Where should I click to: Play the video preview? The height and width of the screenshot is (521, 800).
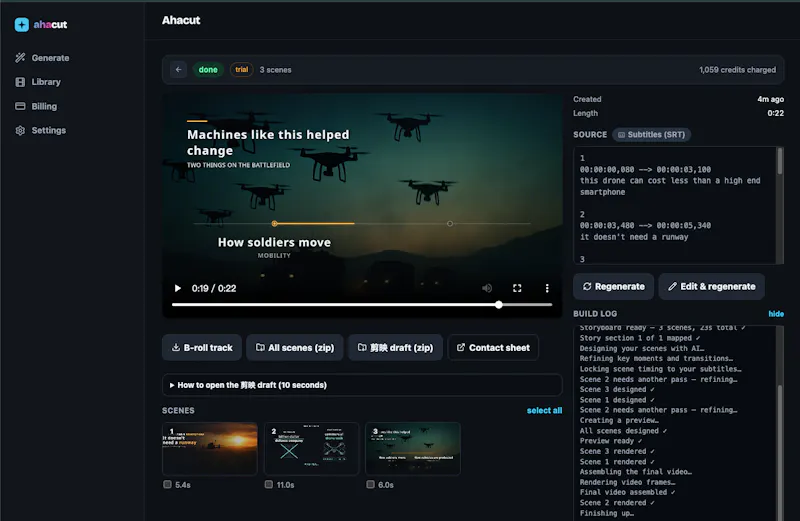(x=178, y=288)
